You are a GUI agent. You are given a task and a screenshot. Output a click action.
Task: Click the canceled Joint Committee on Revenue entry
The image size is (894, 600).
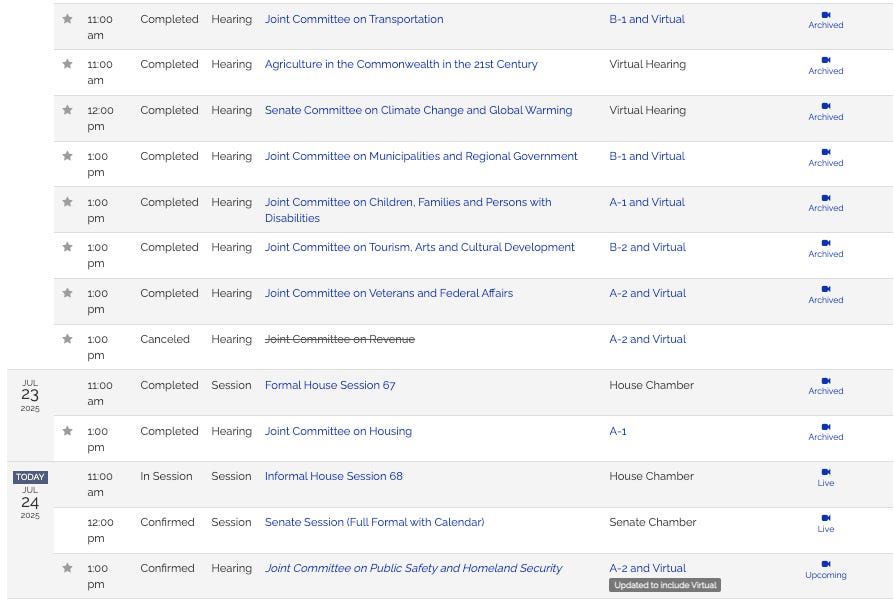[340, 339]
